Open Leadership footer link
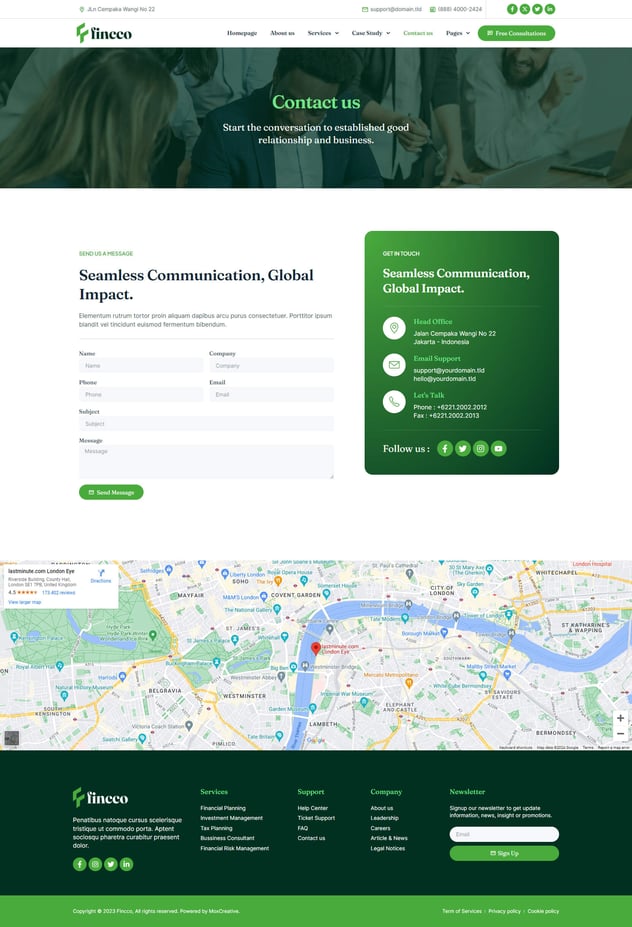The width and height of the screenshot is (632, 927). pos(385,818)
